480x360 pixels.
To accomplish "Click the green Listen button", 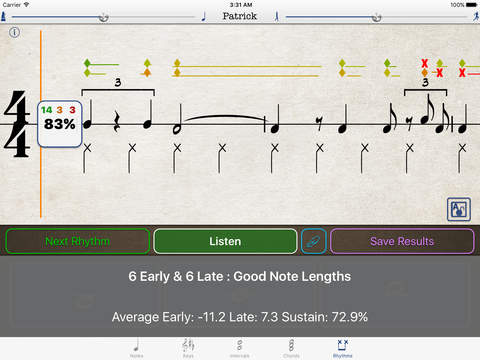I will 225,241.
